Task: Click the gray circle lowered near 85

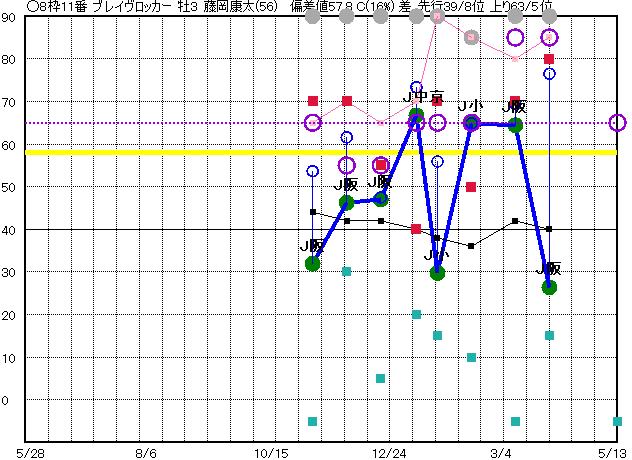Action: pos(471,38)
